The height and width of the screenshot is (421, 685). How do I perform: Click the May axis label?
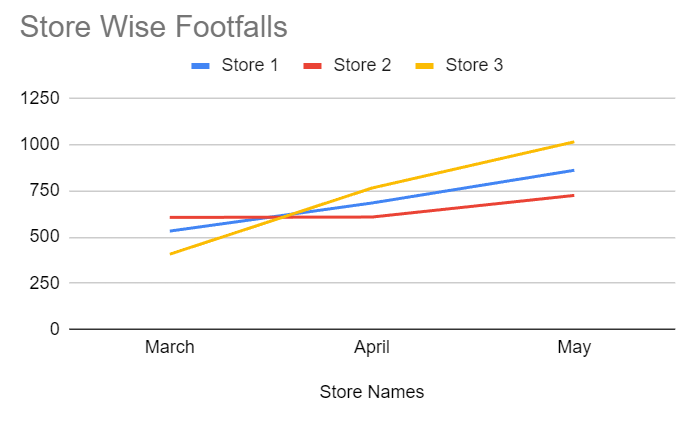pyautogui.click(x=574, y=348)
